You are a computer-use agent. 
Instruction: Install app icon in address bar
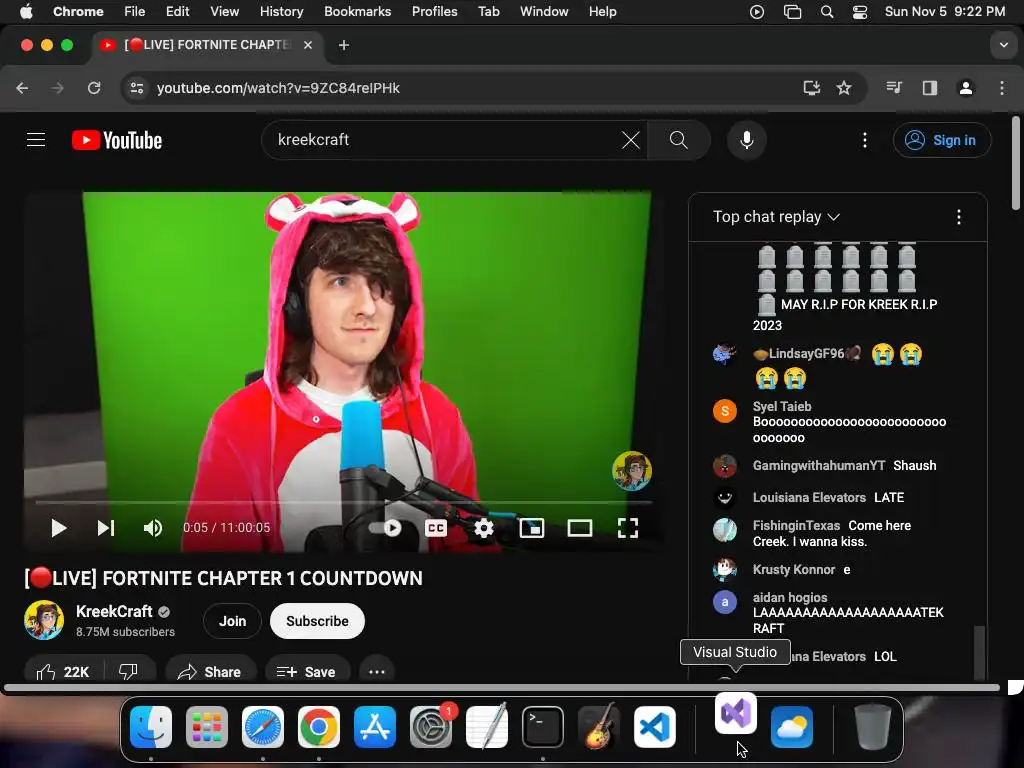pyautogui.click(x=811, y=88)
